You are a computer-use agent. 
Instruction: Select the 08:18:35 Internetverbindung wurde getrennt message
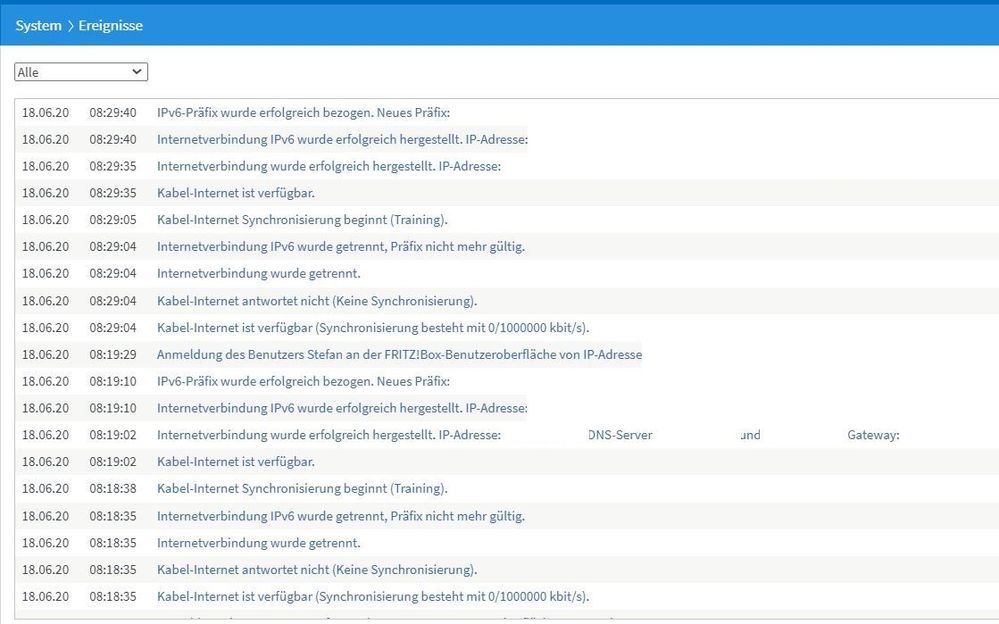click(x=259, y=543)
